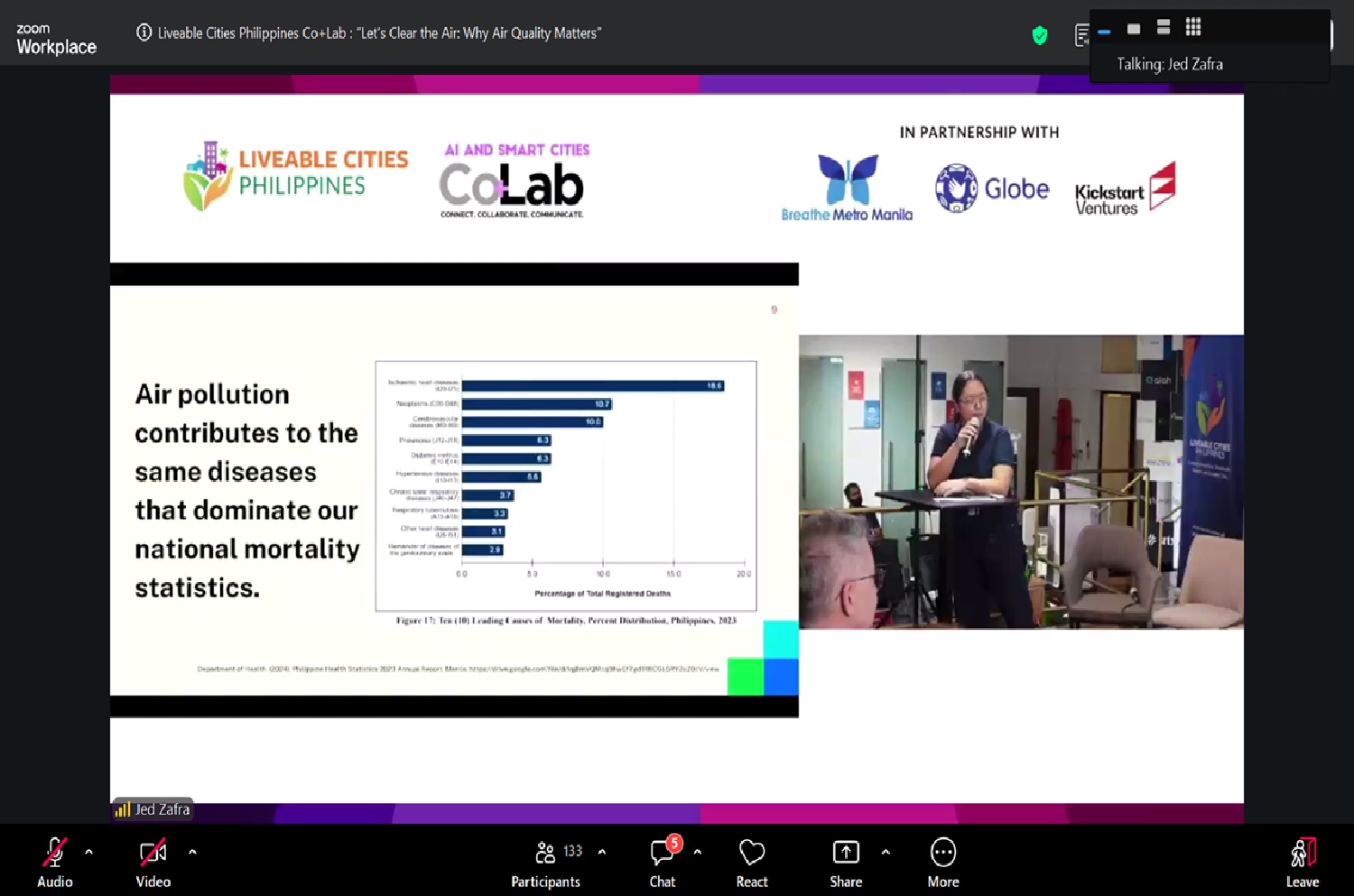Expand the audio settings caret

(88, 852)
